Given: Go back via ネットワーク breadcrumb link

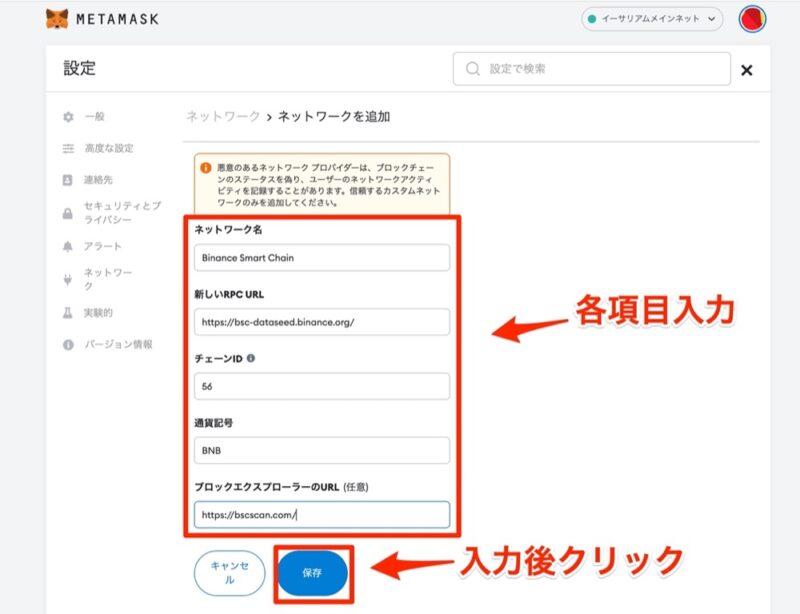Looking at the screenshot, I should click(x=223, y=116).
